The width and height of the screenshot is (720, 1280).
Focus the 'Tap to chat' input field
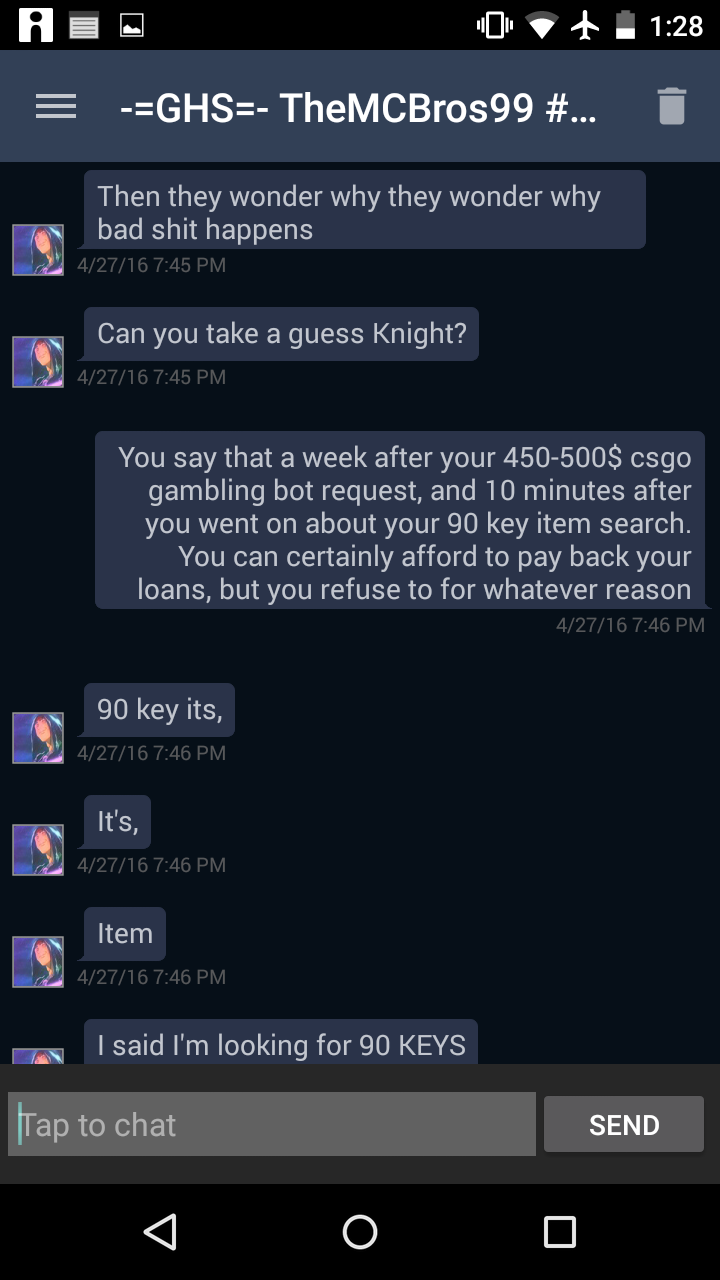click(x=272, y=1125)
